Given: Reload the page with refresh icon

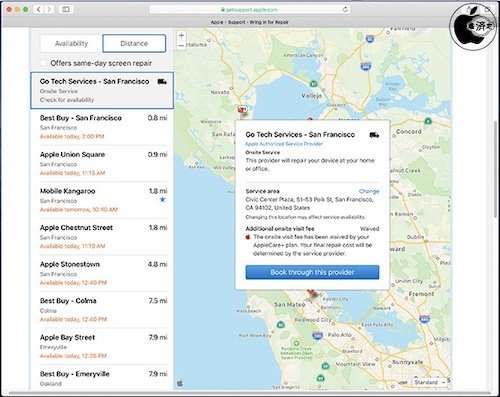Looking at the screenshot, I should click(345, 10).
